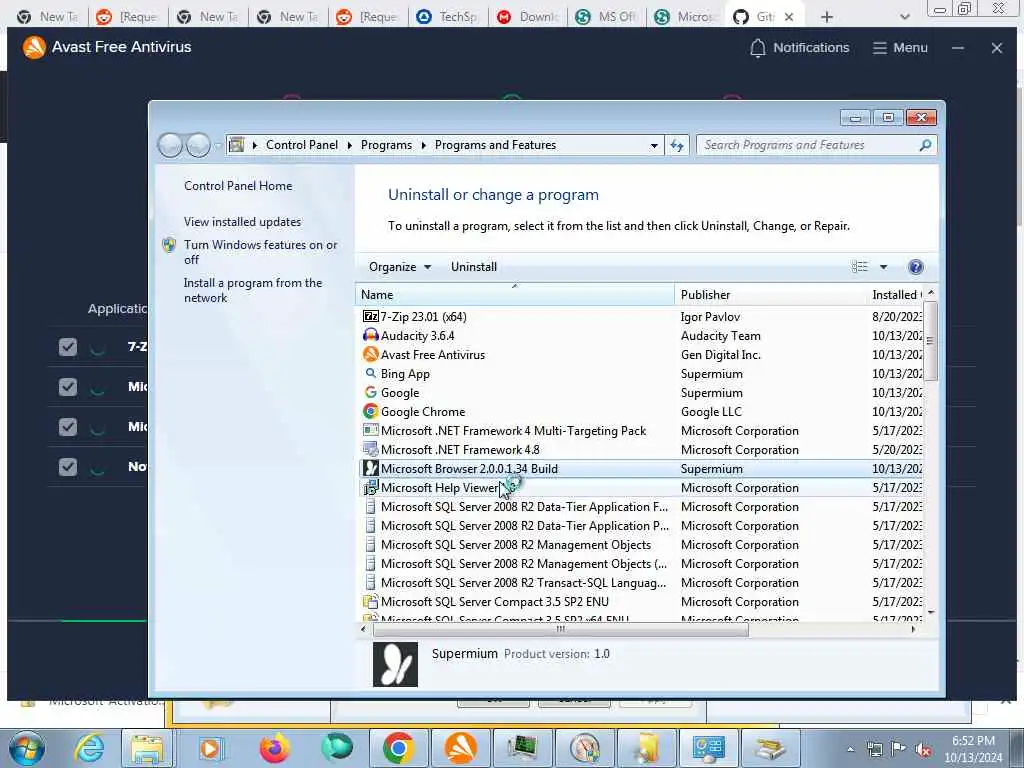
Task: Open the media player taskbar icon
Action: click(x=210, y=748)
